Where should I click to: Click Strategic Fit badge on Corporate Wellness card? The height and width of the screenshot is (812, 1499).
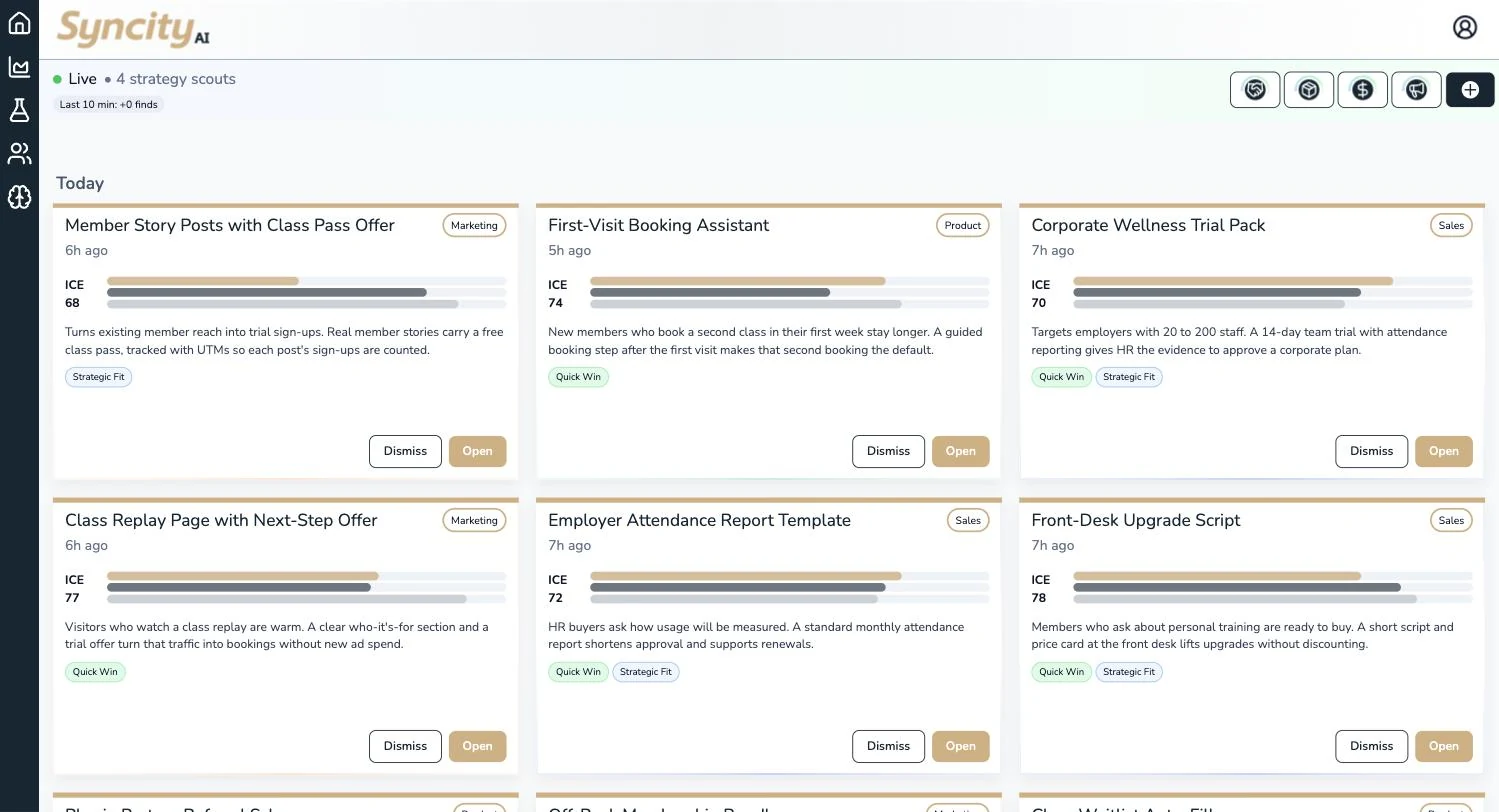(1129, 377)
